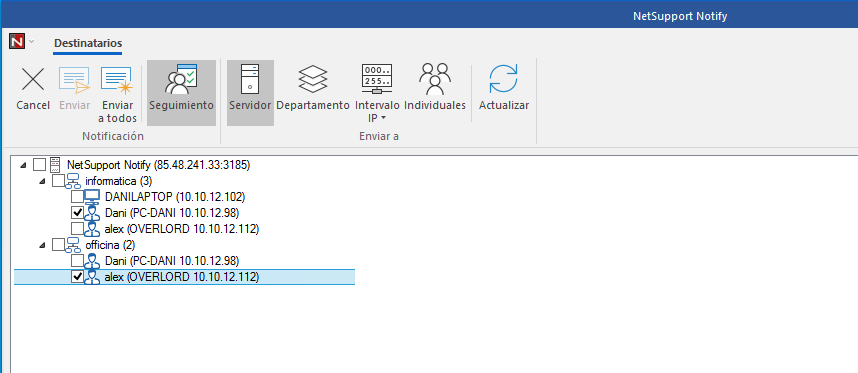
Task: Select the Servidor send-to option
Action: tap(250, 92)
